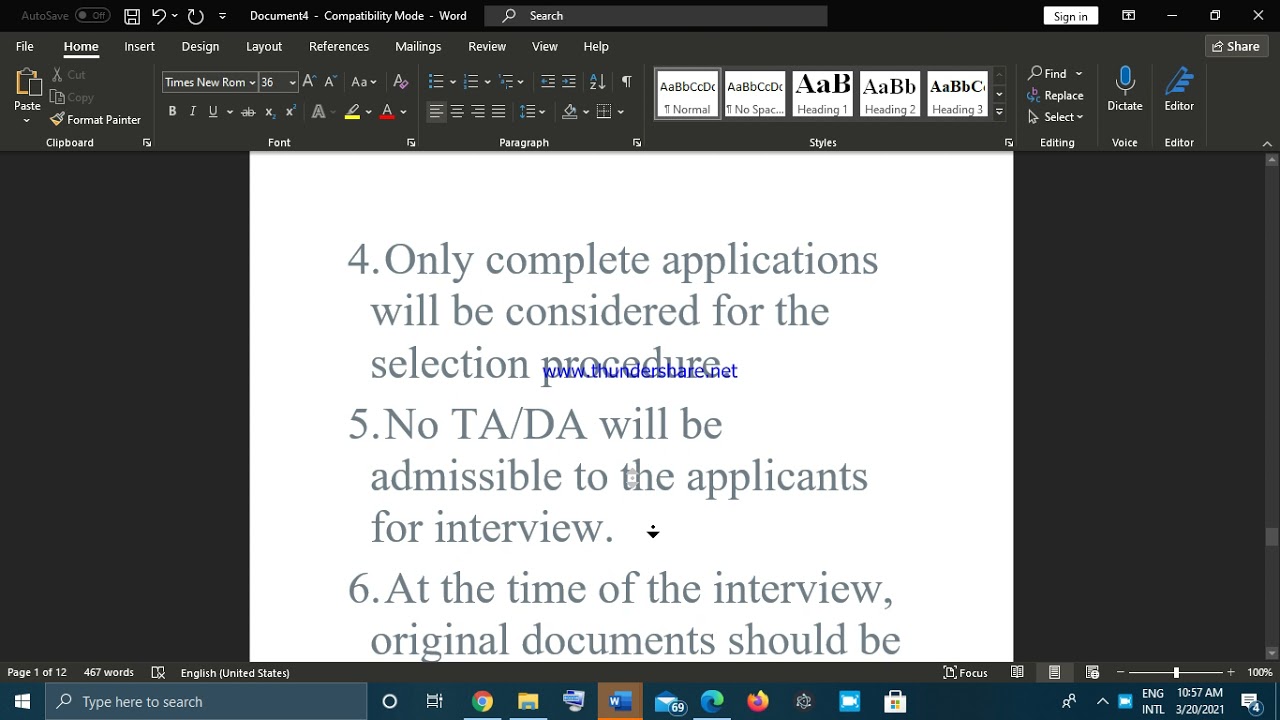Select the No Spacing style

tap(755, 95)
